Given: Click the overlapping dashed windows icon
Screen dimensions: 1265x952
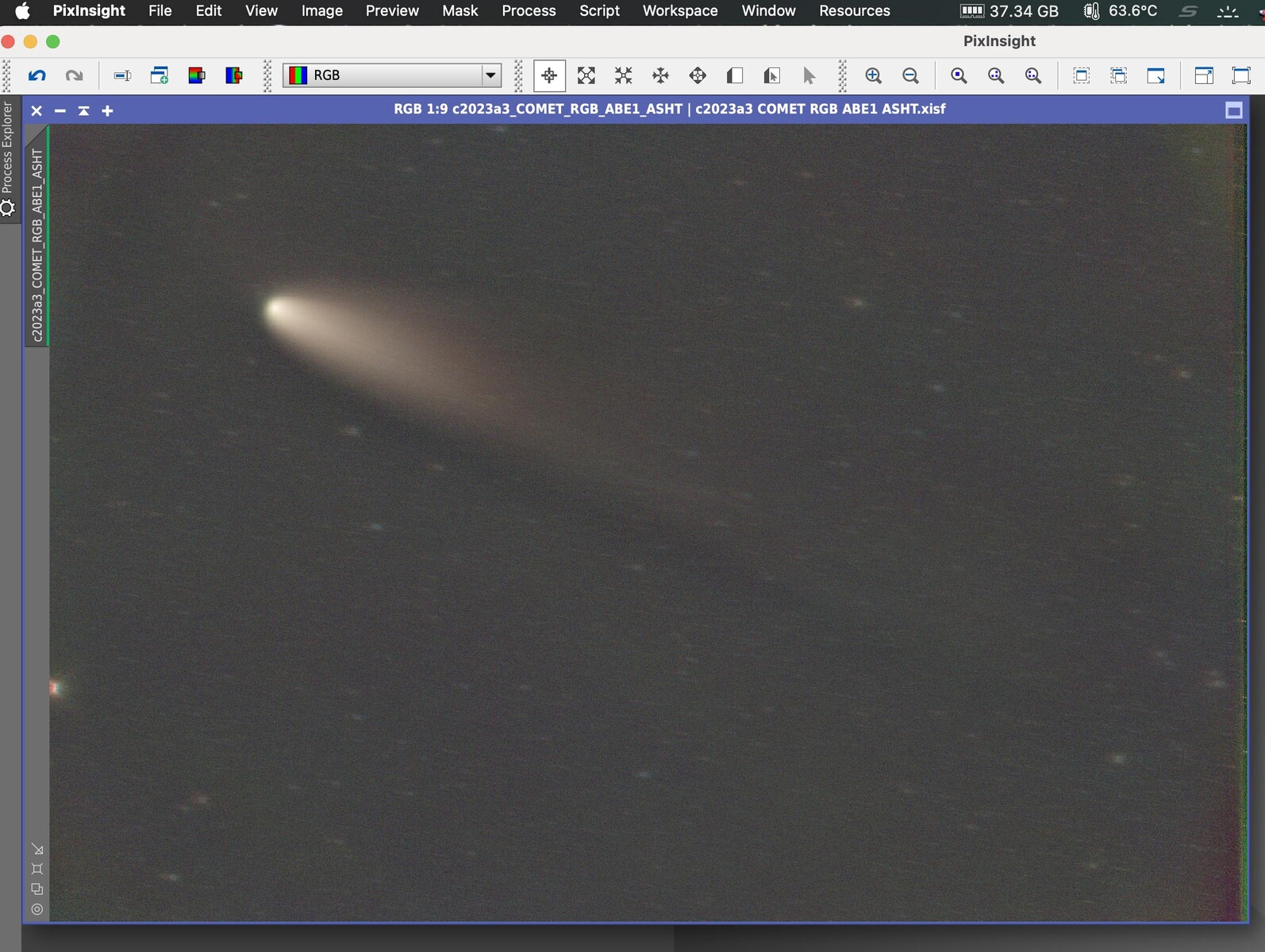Looking at the screenshot, I should 1119,75.
